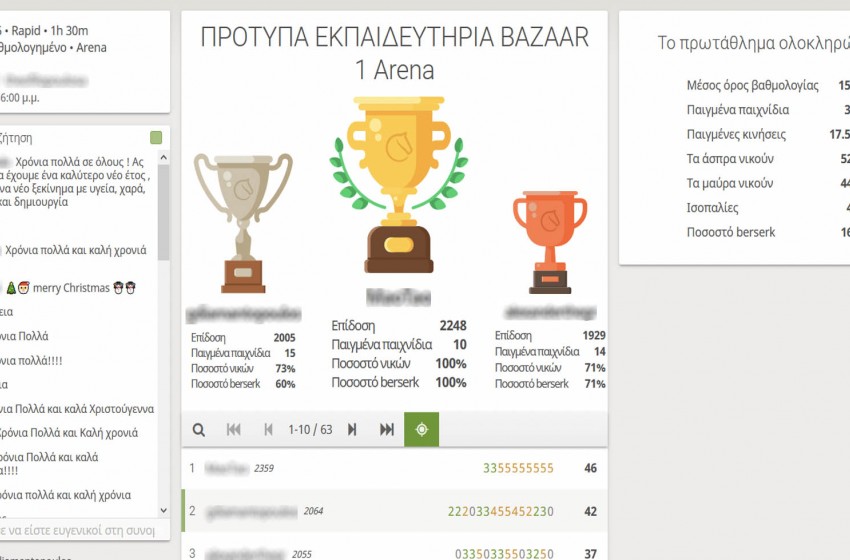Click score sheet 222033455452230
850x560 pixels.
pyautogui.click(x=501, y=511)
